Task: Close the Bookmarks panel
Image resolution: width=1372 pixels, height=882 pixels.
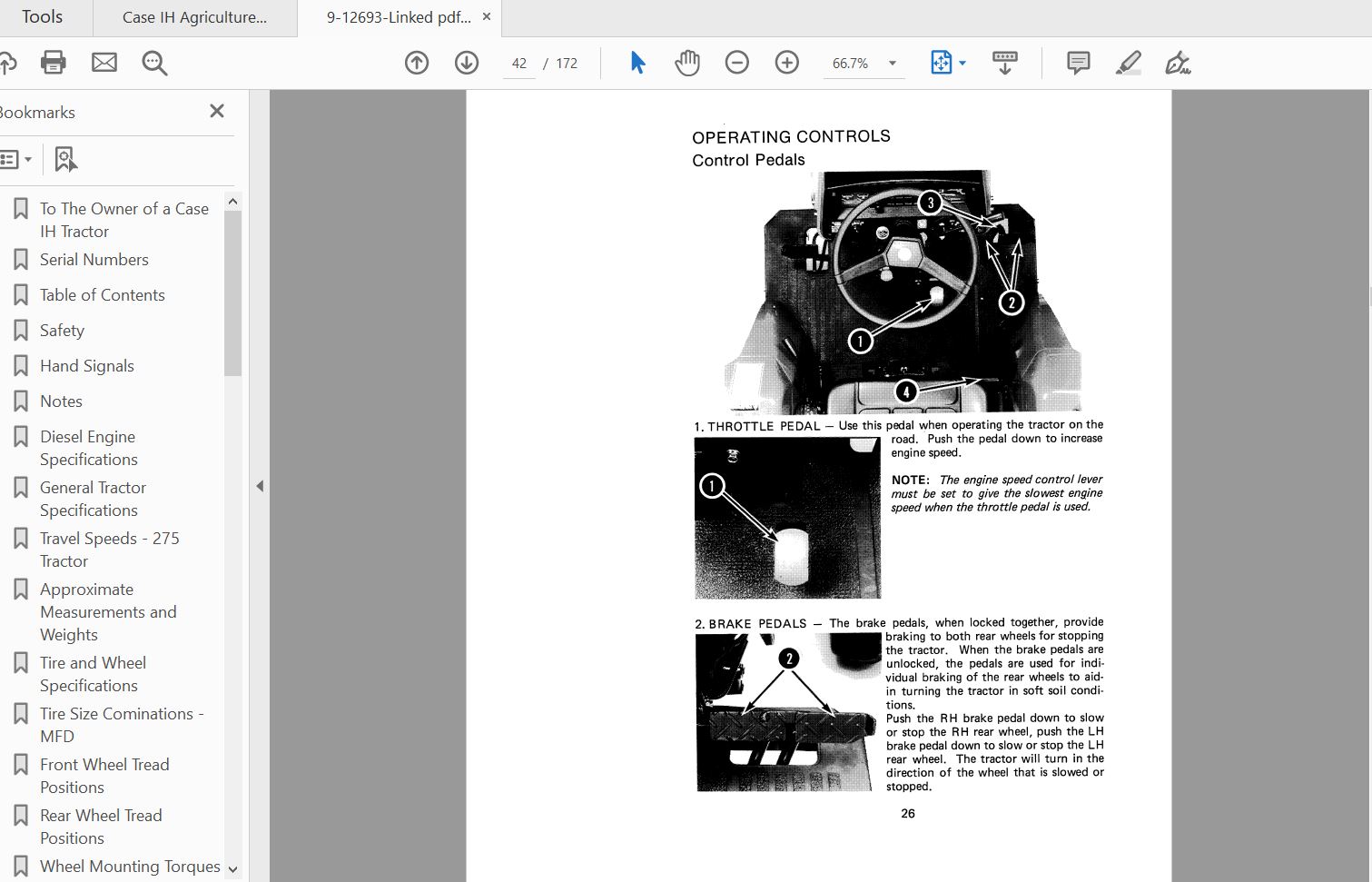Action: click(x=217, y=111)
